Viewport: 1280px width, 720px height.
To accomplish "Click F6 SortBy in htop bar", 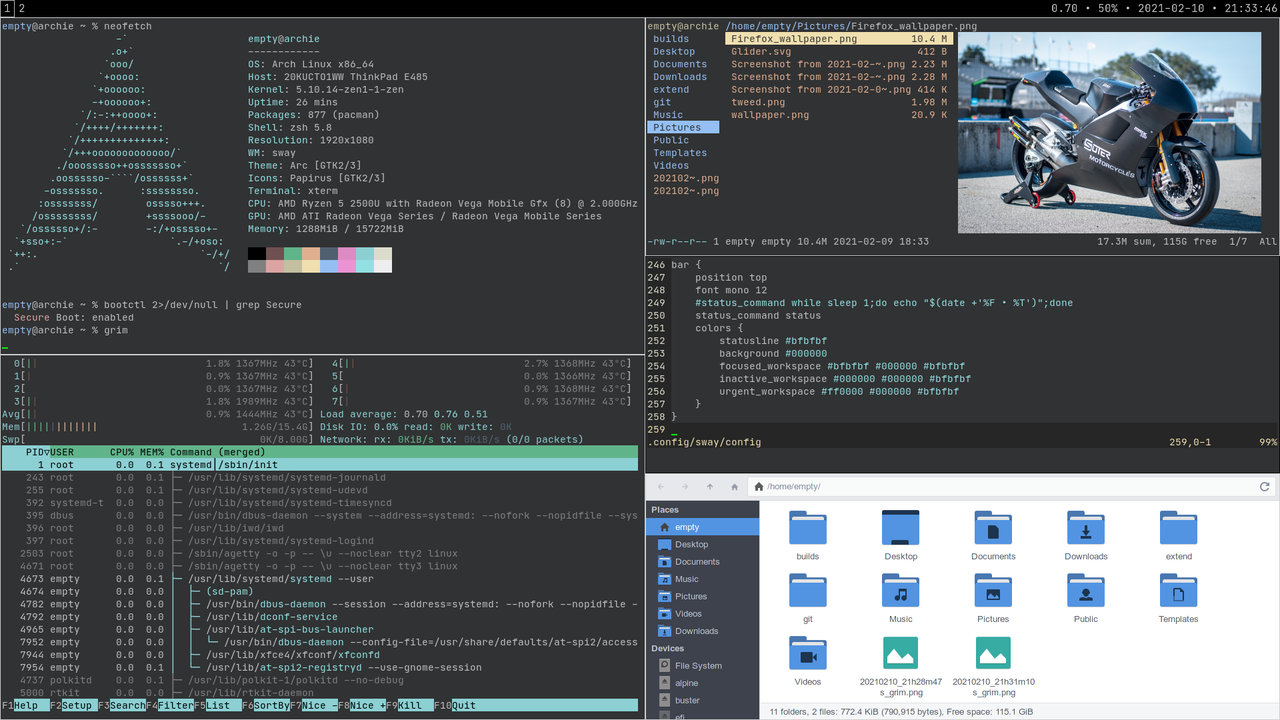I will 266,705.
